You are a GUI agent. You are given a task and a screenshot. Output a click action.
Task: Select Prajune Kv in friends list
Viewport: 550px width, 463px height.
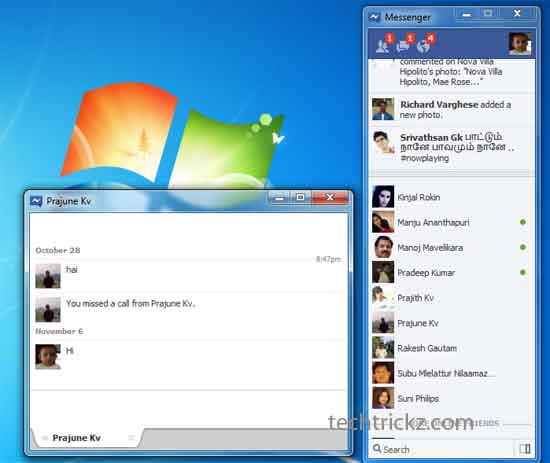coord(451,323)
